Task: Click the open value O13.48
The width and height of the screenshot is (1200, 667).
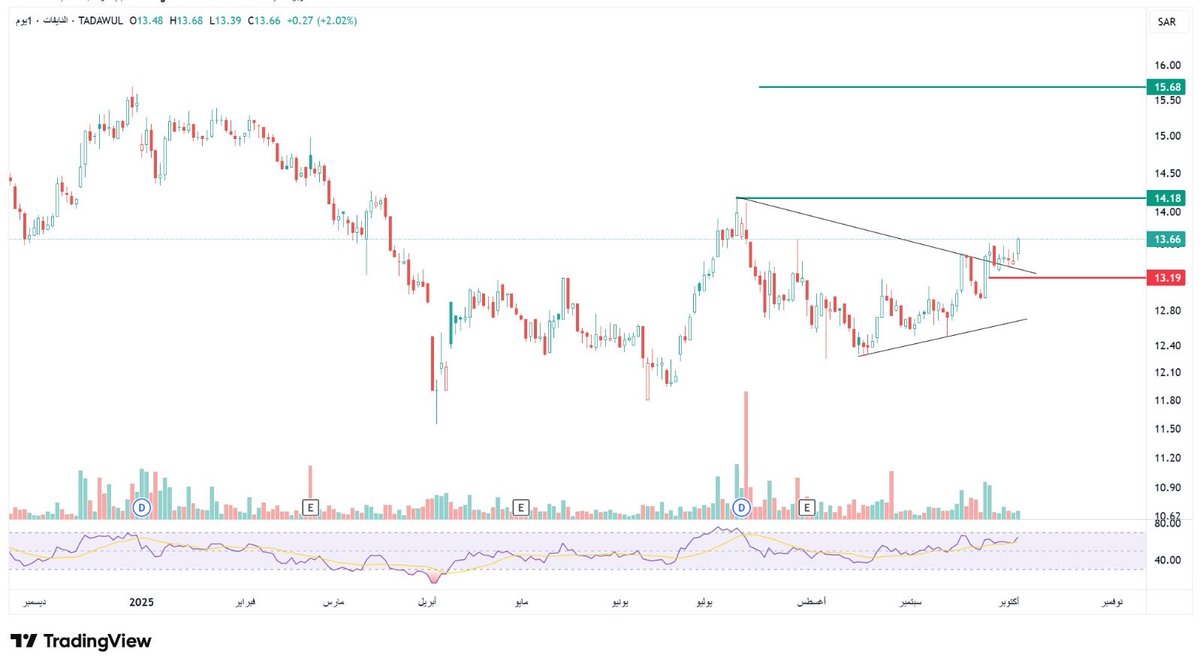Action: click(x=146, y=21)
